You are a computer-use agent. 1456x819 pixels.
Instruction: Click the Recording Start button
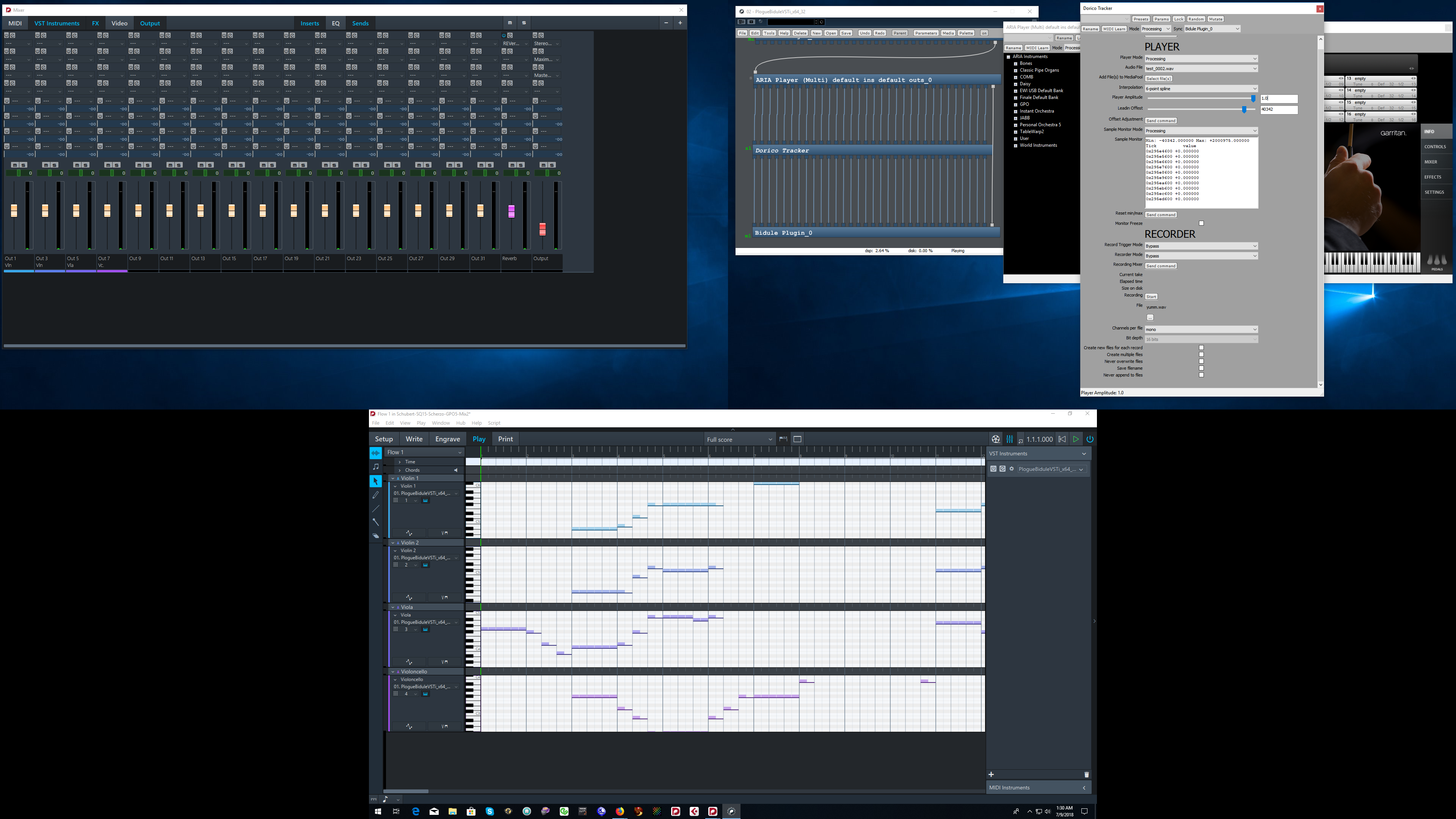[1151, 297]
